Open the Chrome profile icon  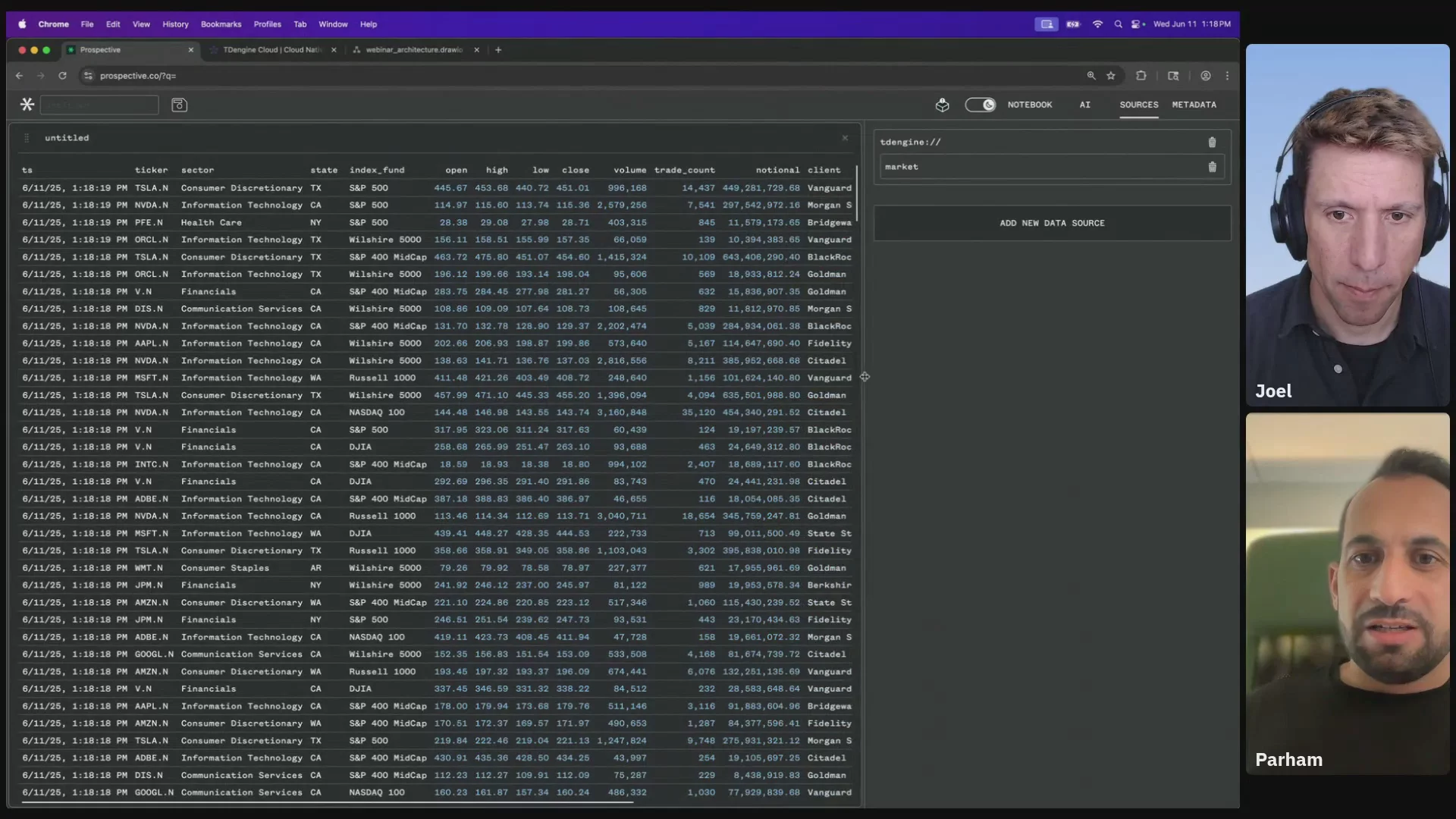click(1206, 76)
